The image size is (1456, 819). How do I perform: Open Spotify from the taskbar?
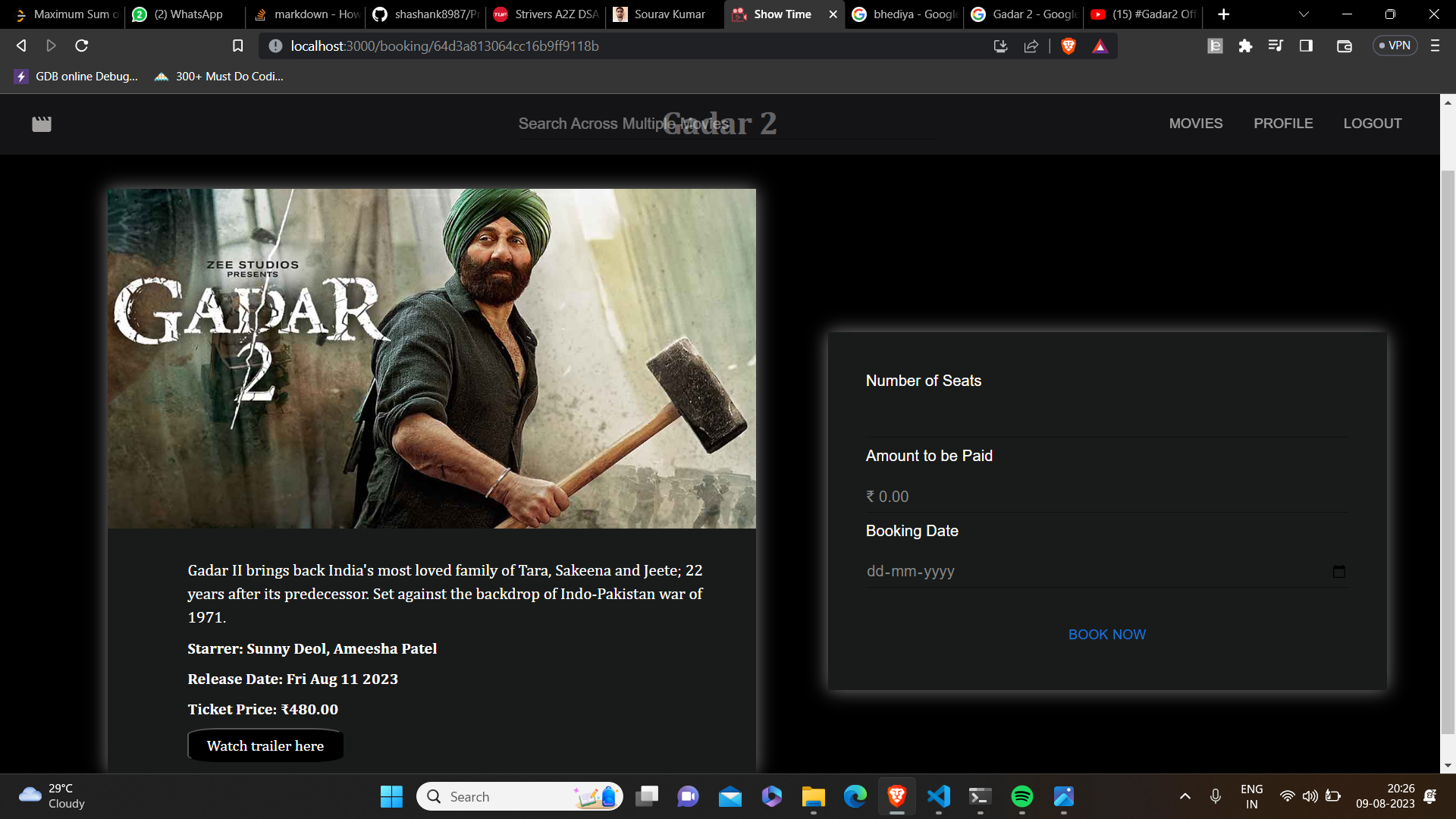[1021, 796]
